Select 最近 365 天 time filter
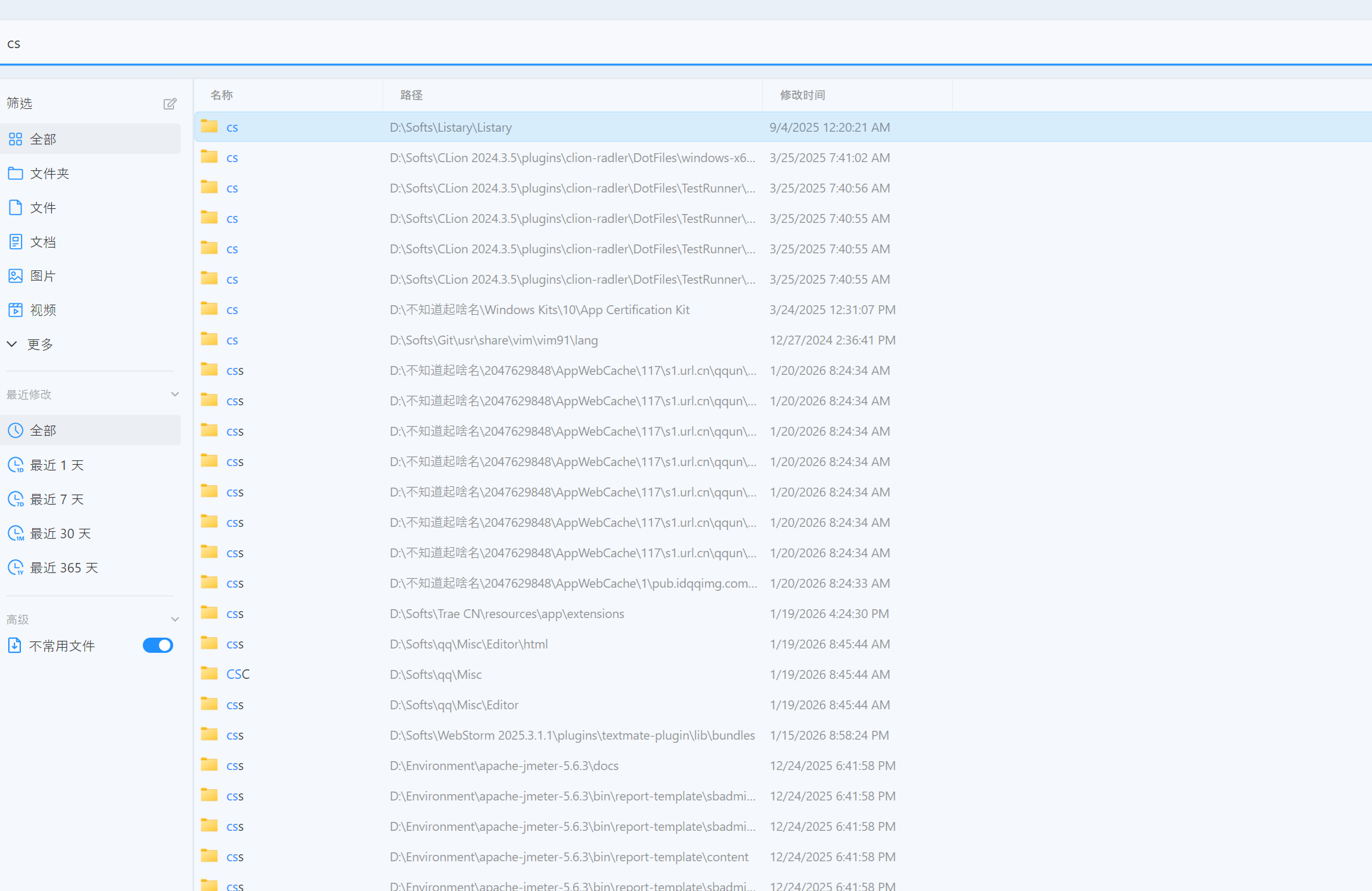 (x=63, y=568)
